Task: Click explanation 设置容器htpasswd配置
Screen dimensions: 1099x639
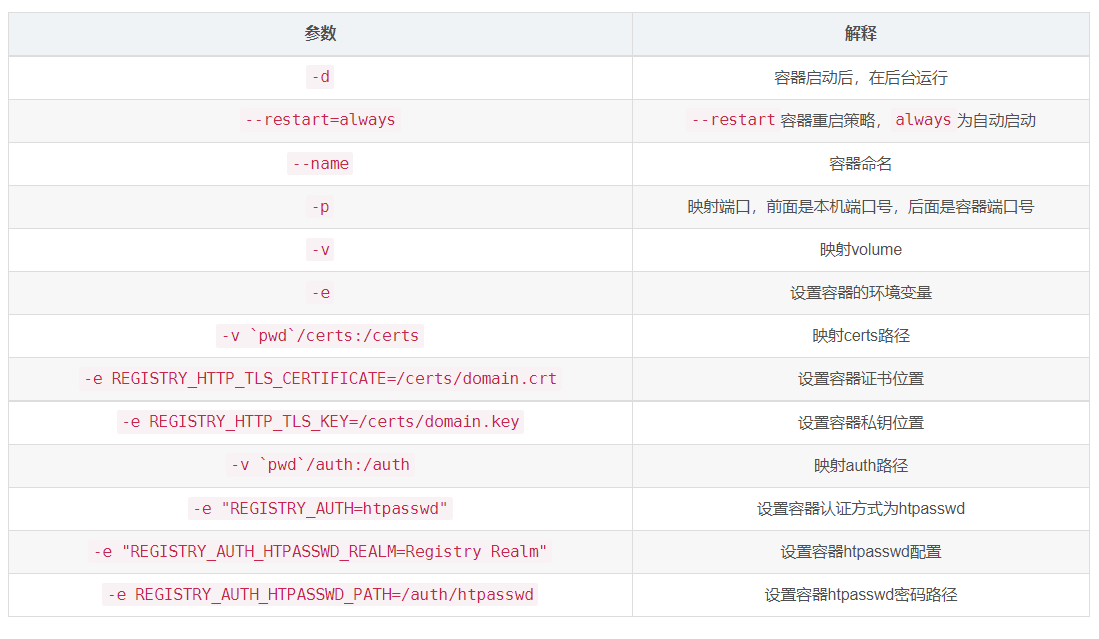Action: tap(861, 552)
